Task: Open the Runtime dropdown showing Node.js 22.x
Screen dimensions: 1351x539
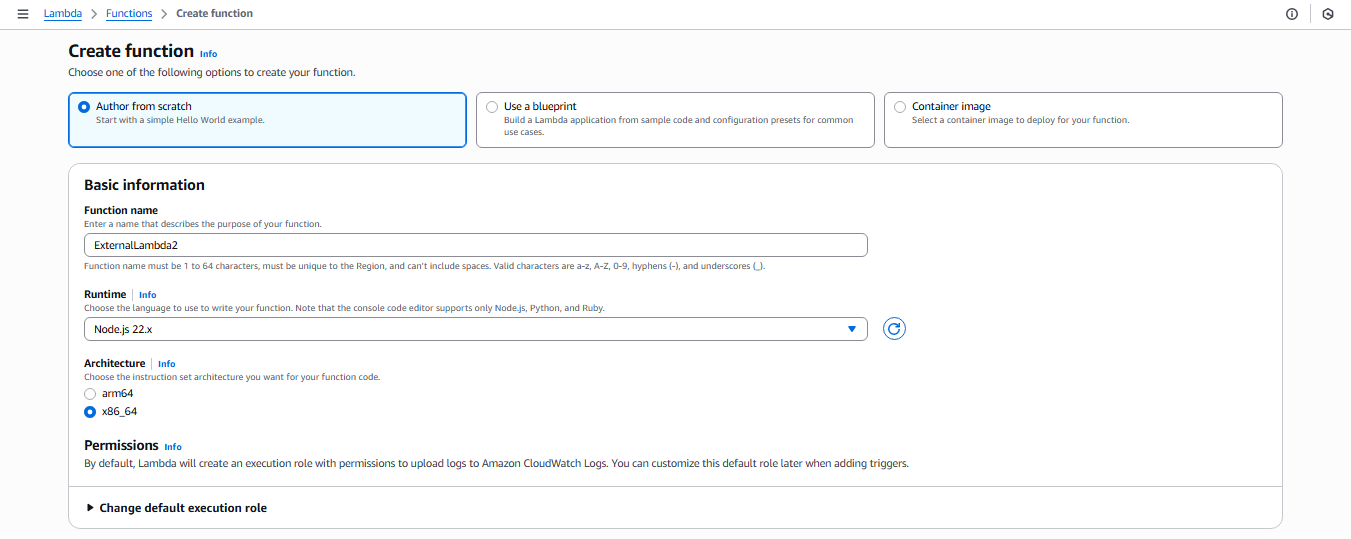Action: point(475,329)
